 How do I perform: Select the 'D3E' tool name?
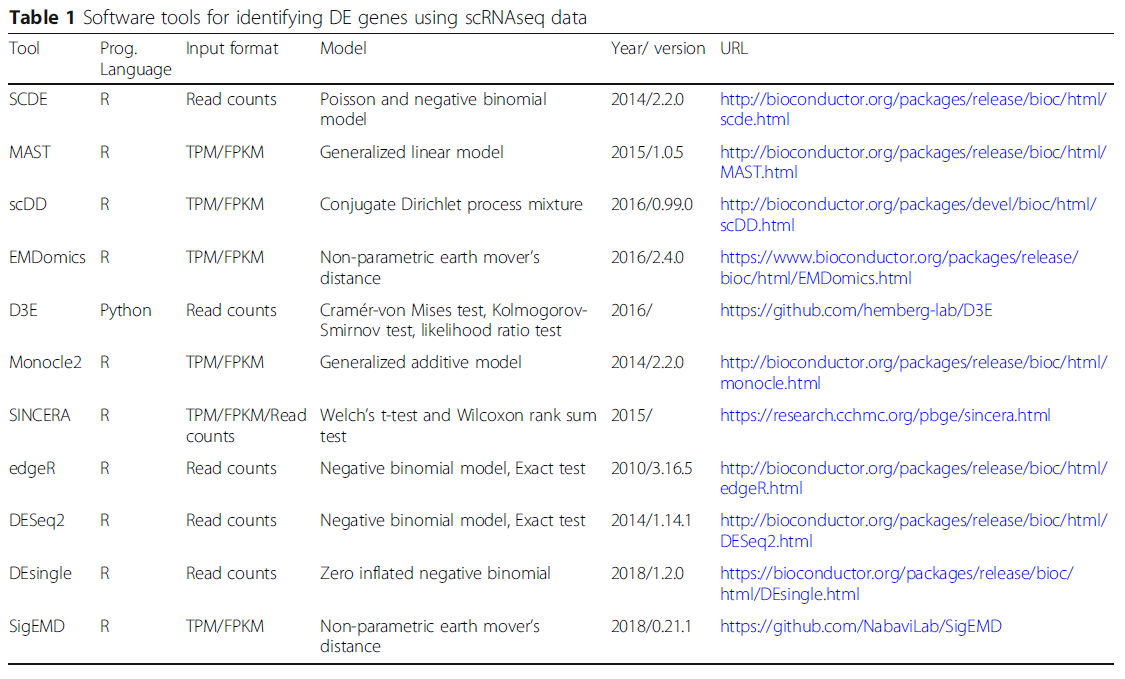[23, 310]
